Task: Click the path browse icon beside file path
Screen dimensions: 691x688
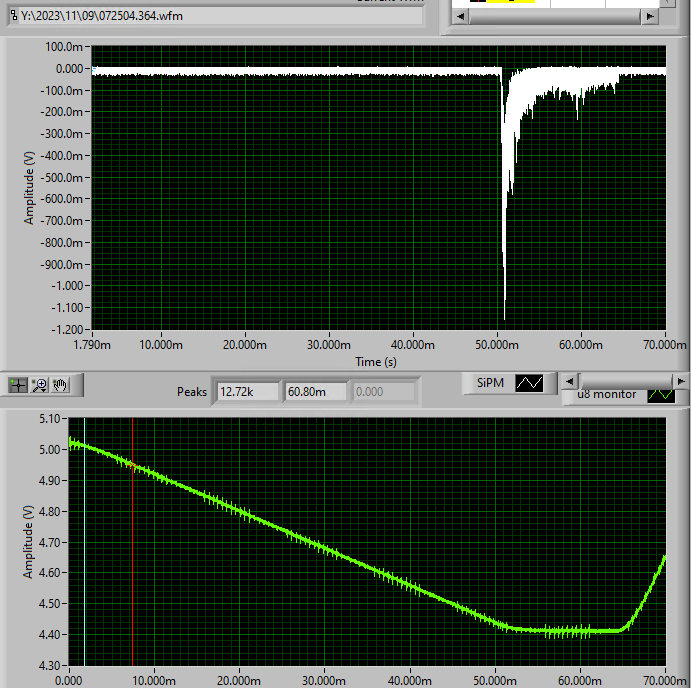Action: [x=14, y=16]
